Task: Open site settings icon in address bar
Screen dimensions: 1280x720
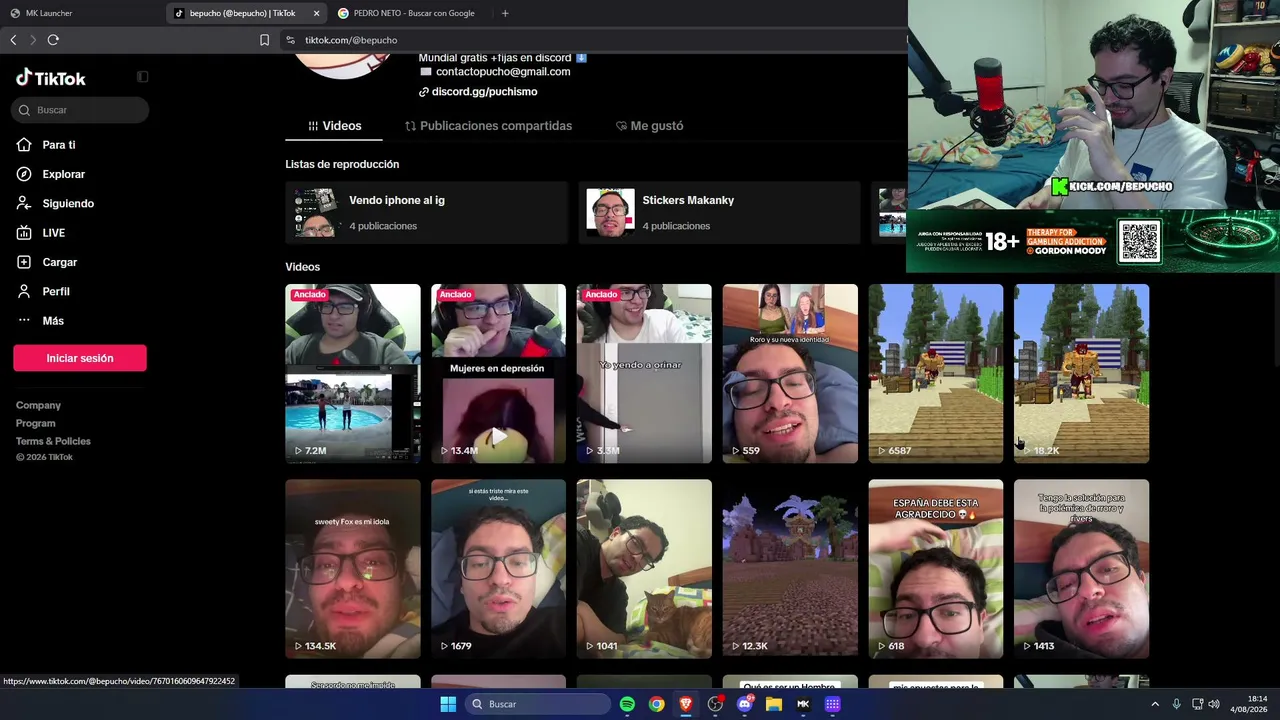Action: click(290, 40)
